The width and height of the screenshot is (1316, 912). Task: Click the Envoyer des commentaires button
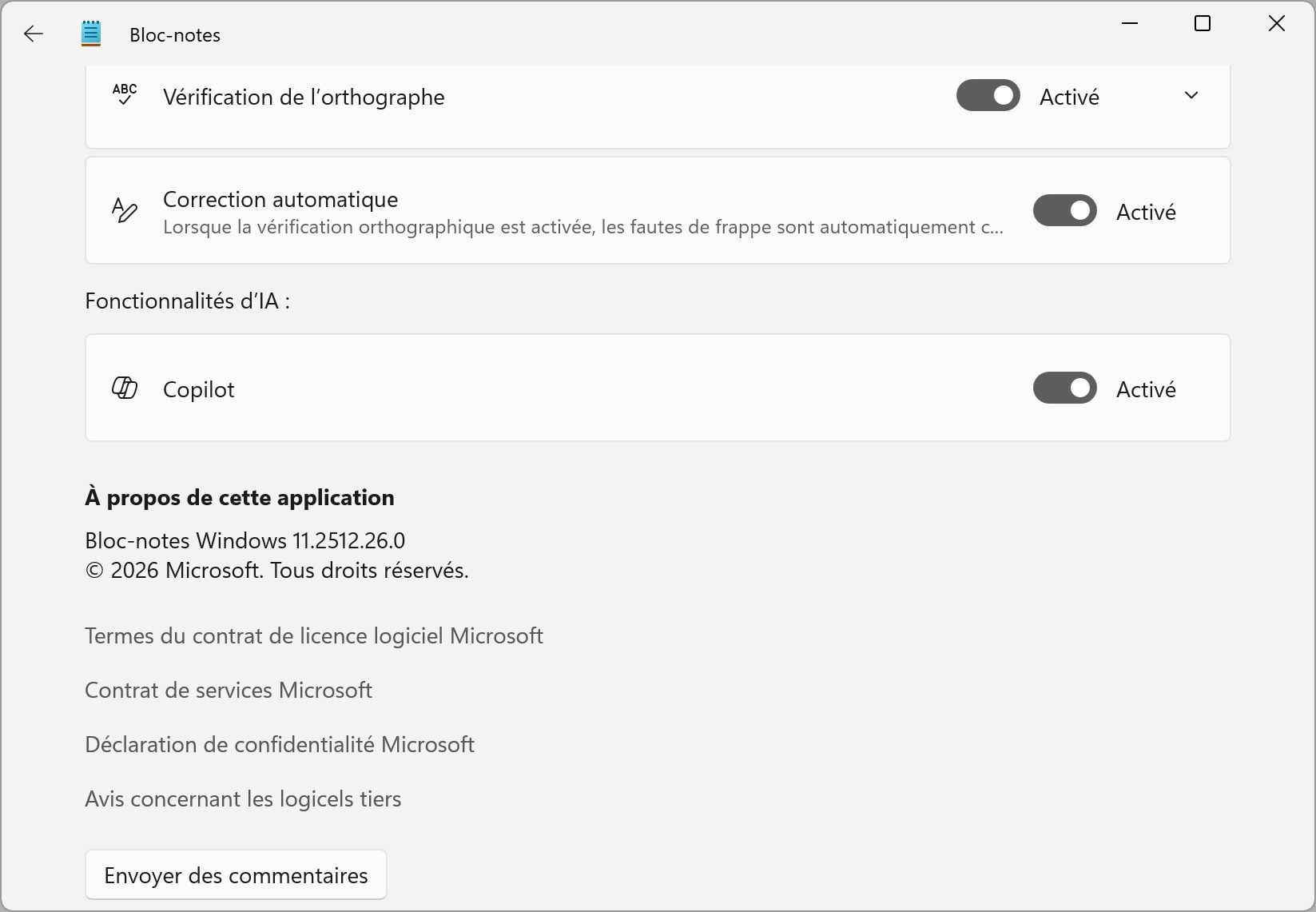[235, 874]
